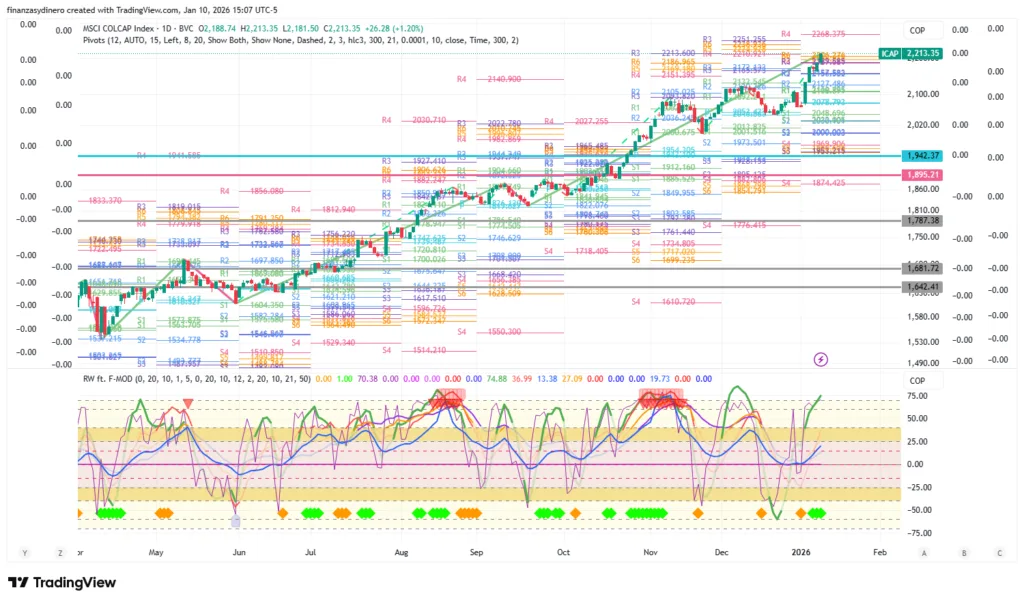1024x603 pixels.
Task: Click the Y scale label icon
Action: 23,552
